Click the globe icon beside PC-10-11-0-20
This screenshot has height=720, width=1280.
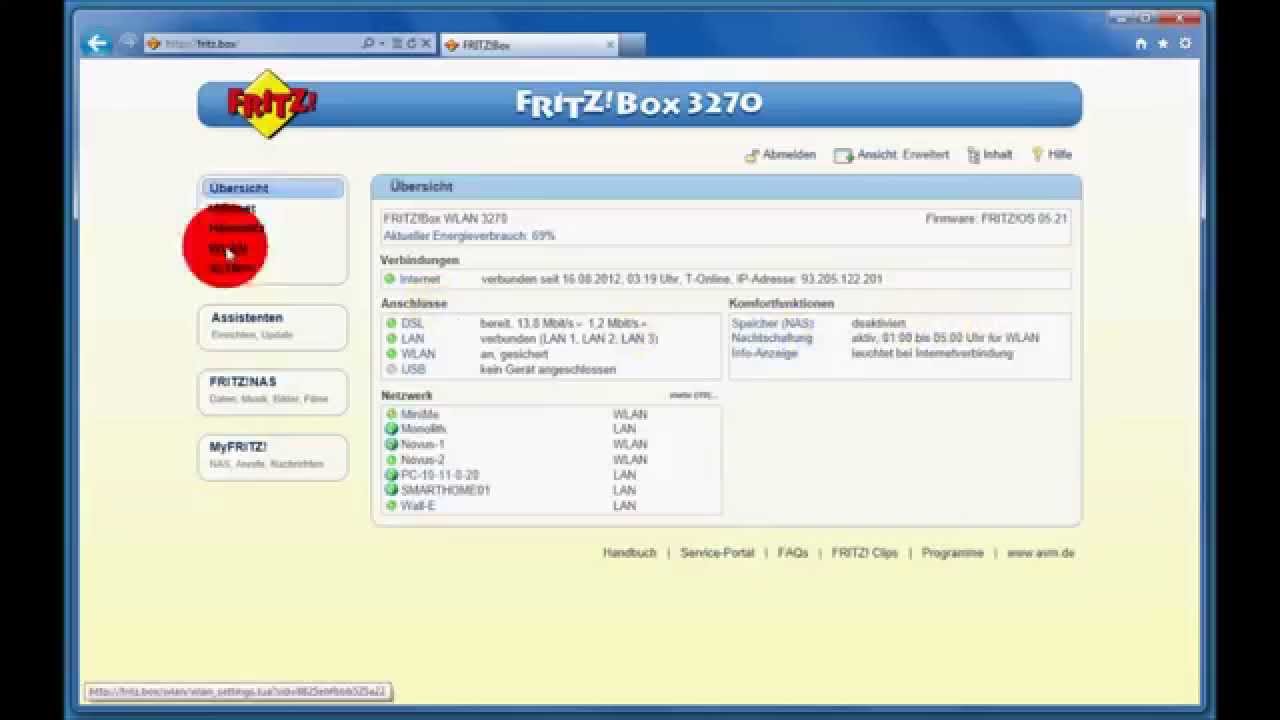[392, 475]
